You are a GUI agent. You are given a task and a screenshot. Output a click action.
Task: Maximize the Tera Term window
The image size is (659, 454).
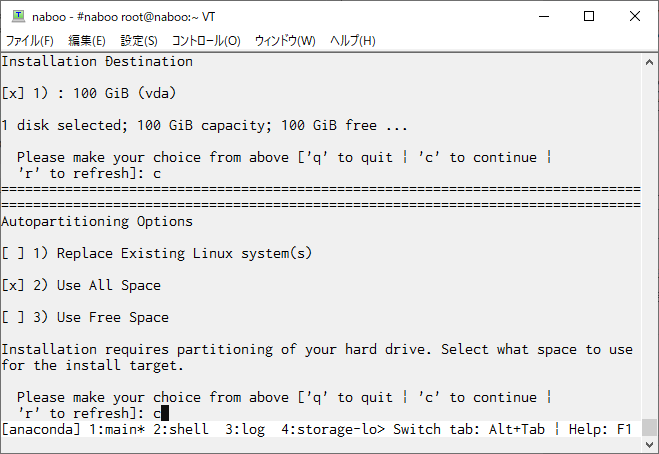(589, 16)
